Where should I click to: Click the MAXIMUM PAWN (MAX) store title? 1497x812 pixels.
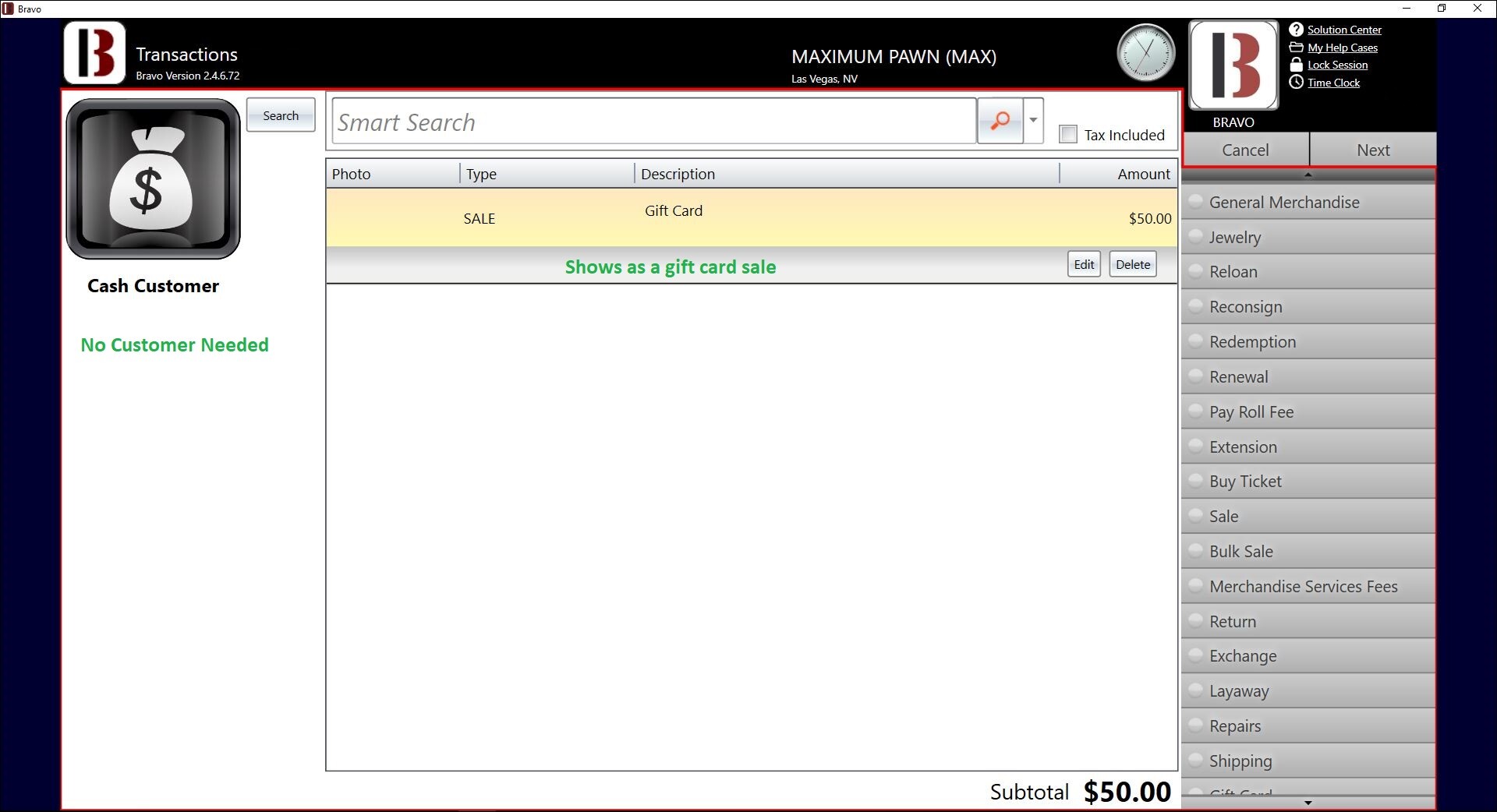point(894,57)
